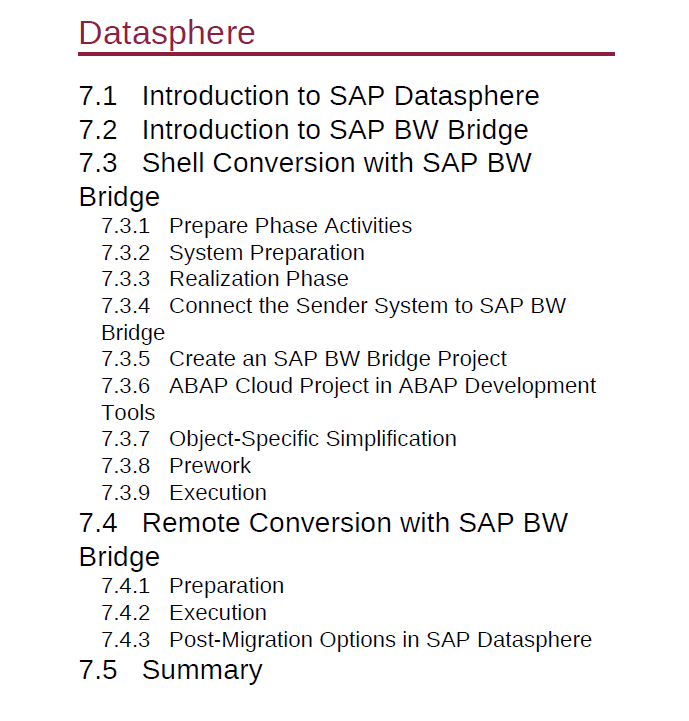Go to 7.4 Remote Conversion with SAP BW Bridge

click(x=323, y=540)
